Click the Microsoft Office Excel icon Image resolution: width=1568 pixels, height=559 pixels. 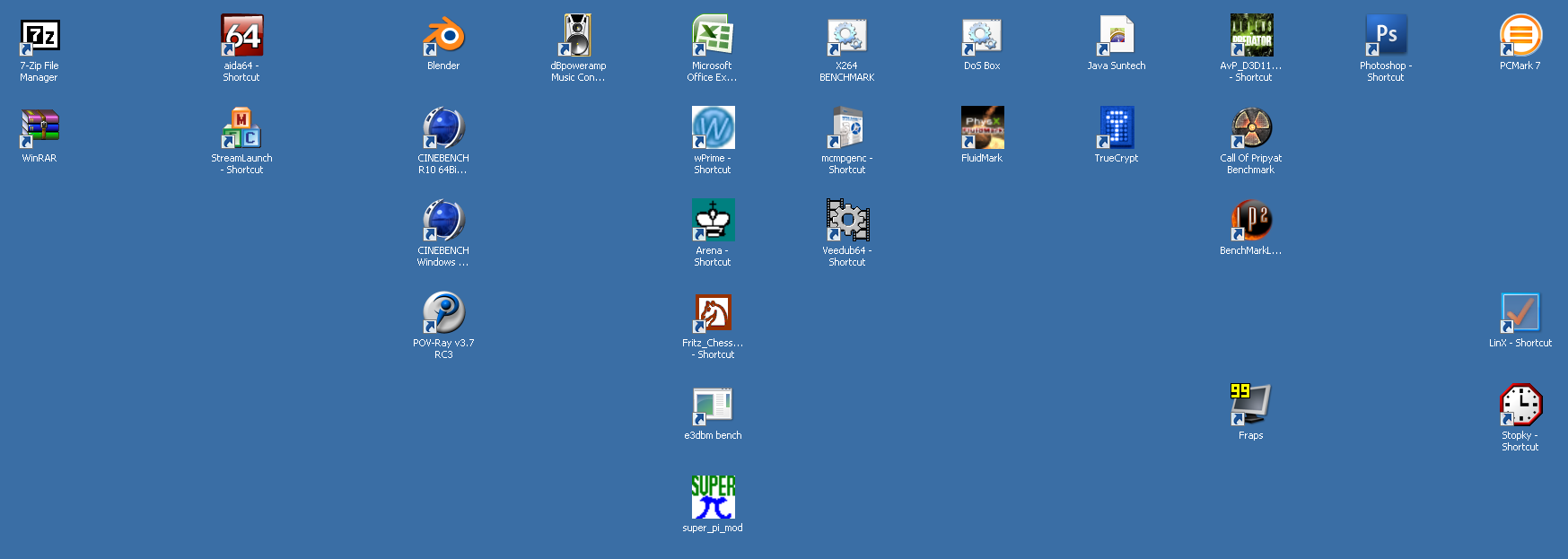click(x=713, y=36)
